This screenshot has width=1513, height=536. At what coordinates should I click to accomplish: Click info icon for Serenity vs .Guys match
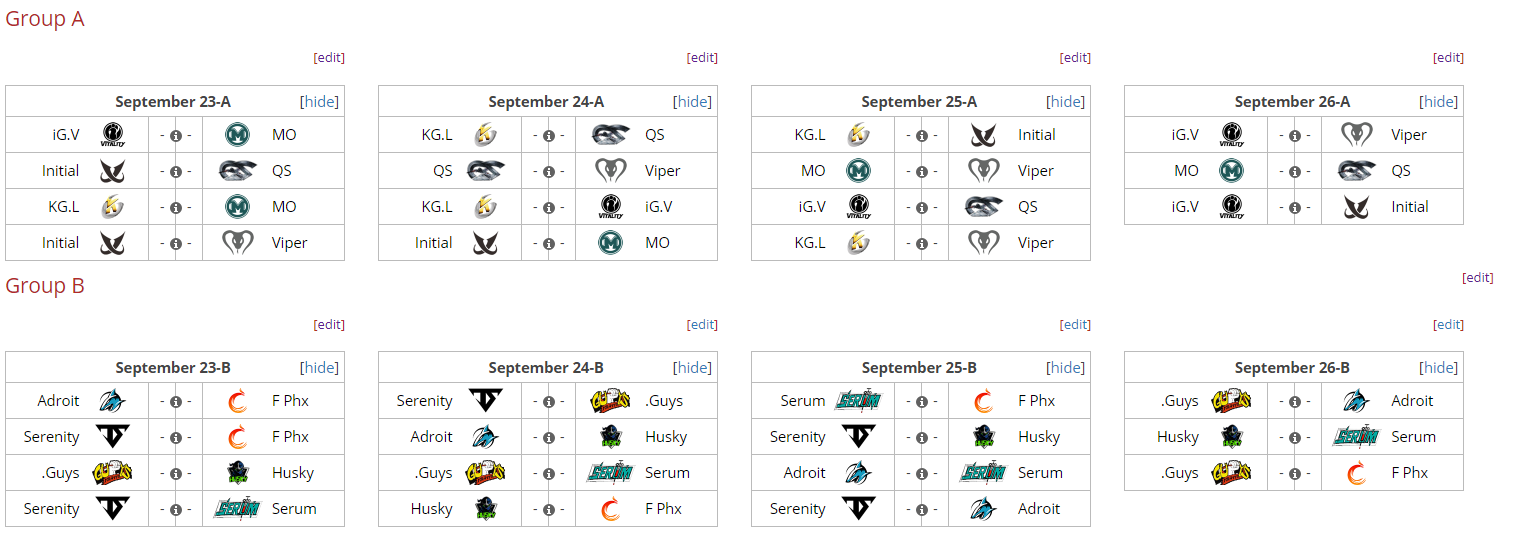[x=549, y=401]
